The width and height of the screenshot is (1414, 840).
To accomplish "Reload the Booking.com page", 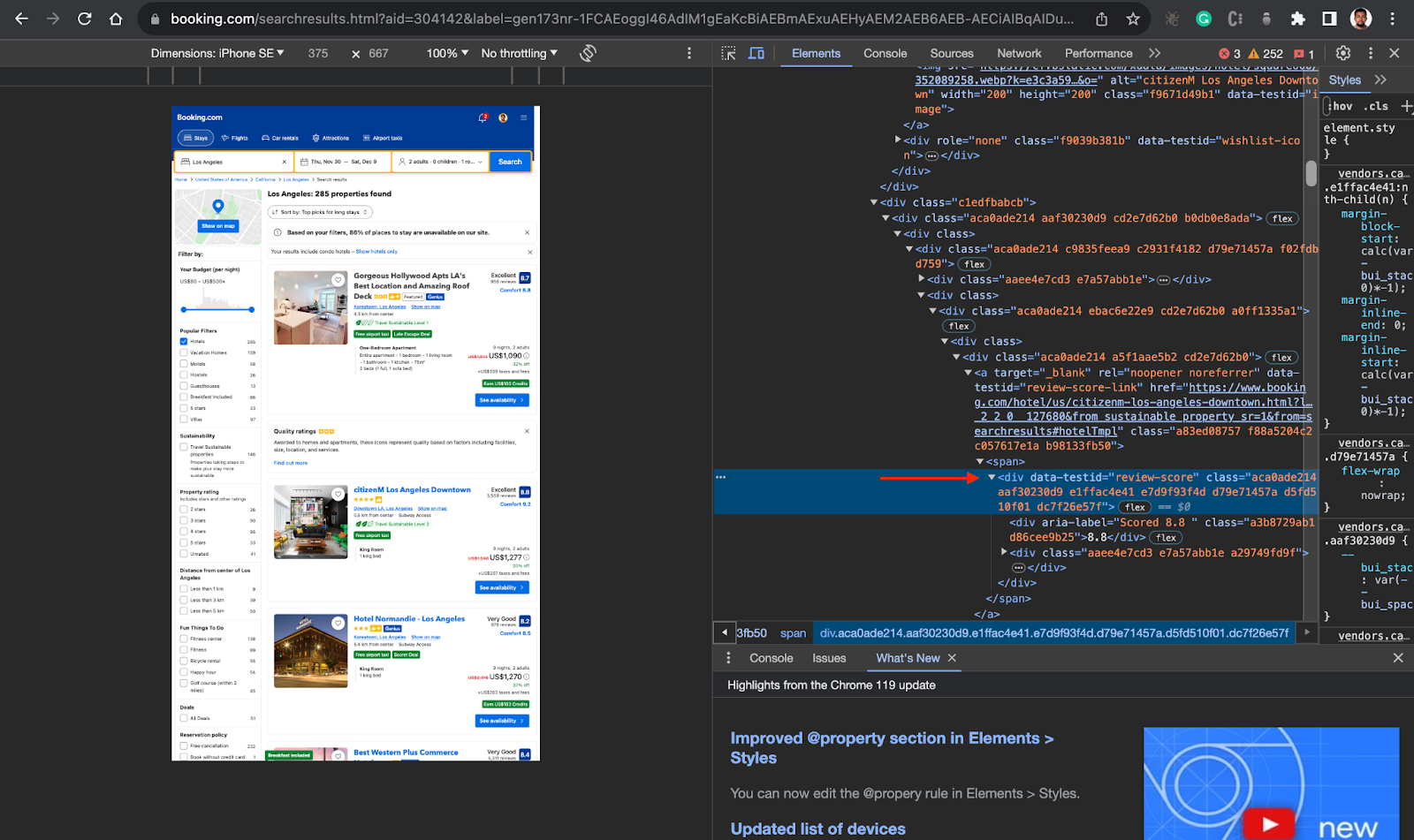I will pyautogui.click(x=85, y=18).
